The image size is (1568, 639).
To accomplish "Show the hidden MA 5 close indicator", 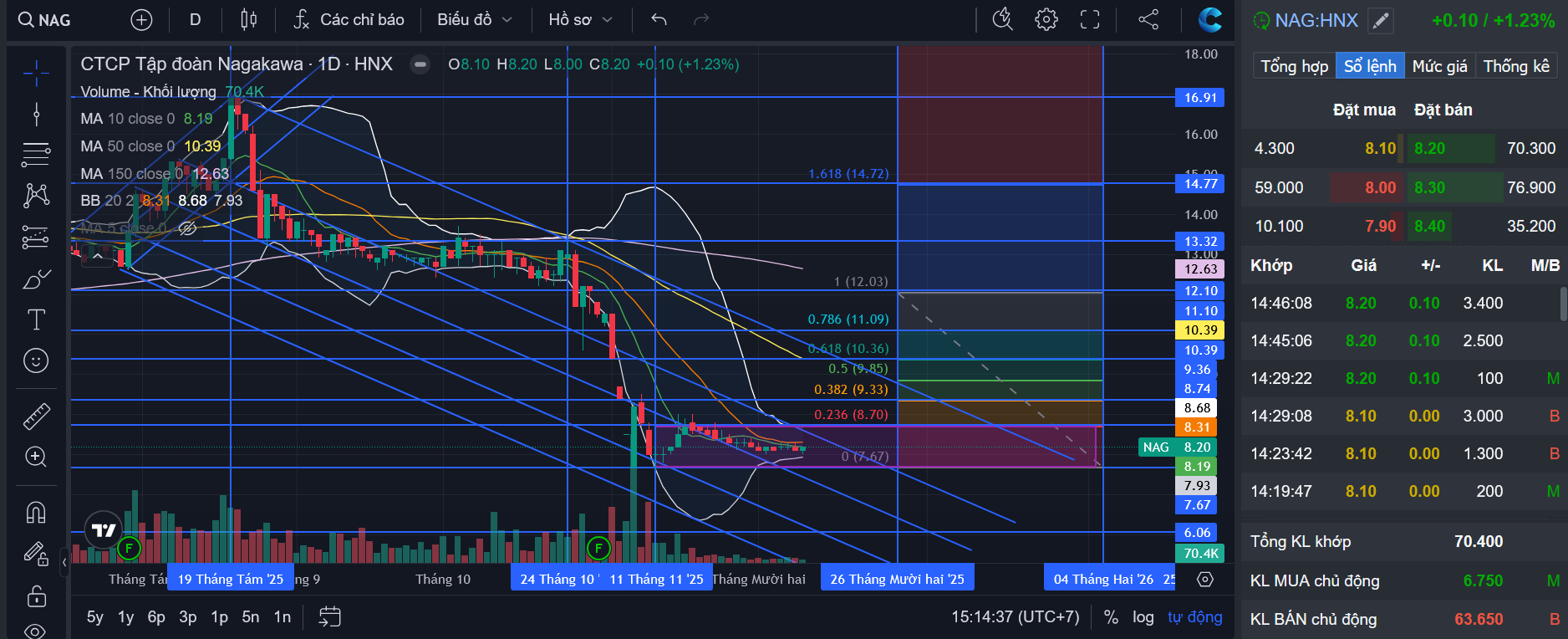I will pos(188,227).
